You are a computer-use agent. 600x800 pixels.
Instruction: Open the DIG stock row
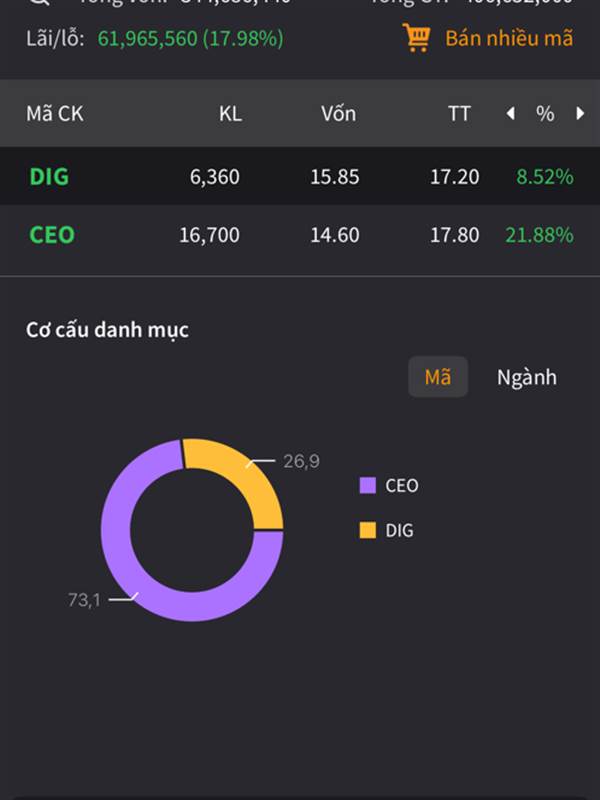(x=50, y=177)
